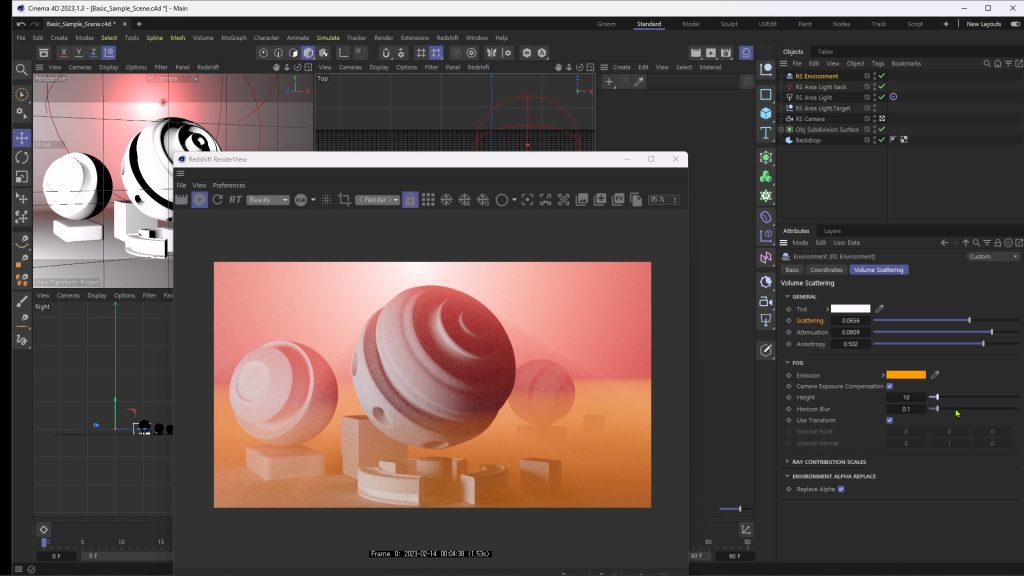Toggle Camera Exposure Compensation checkbox
The image size is (1024, 576).
(x=889, y=386)
